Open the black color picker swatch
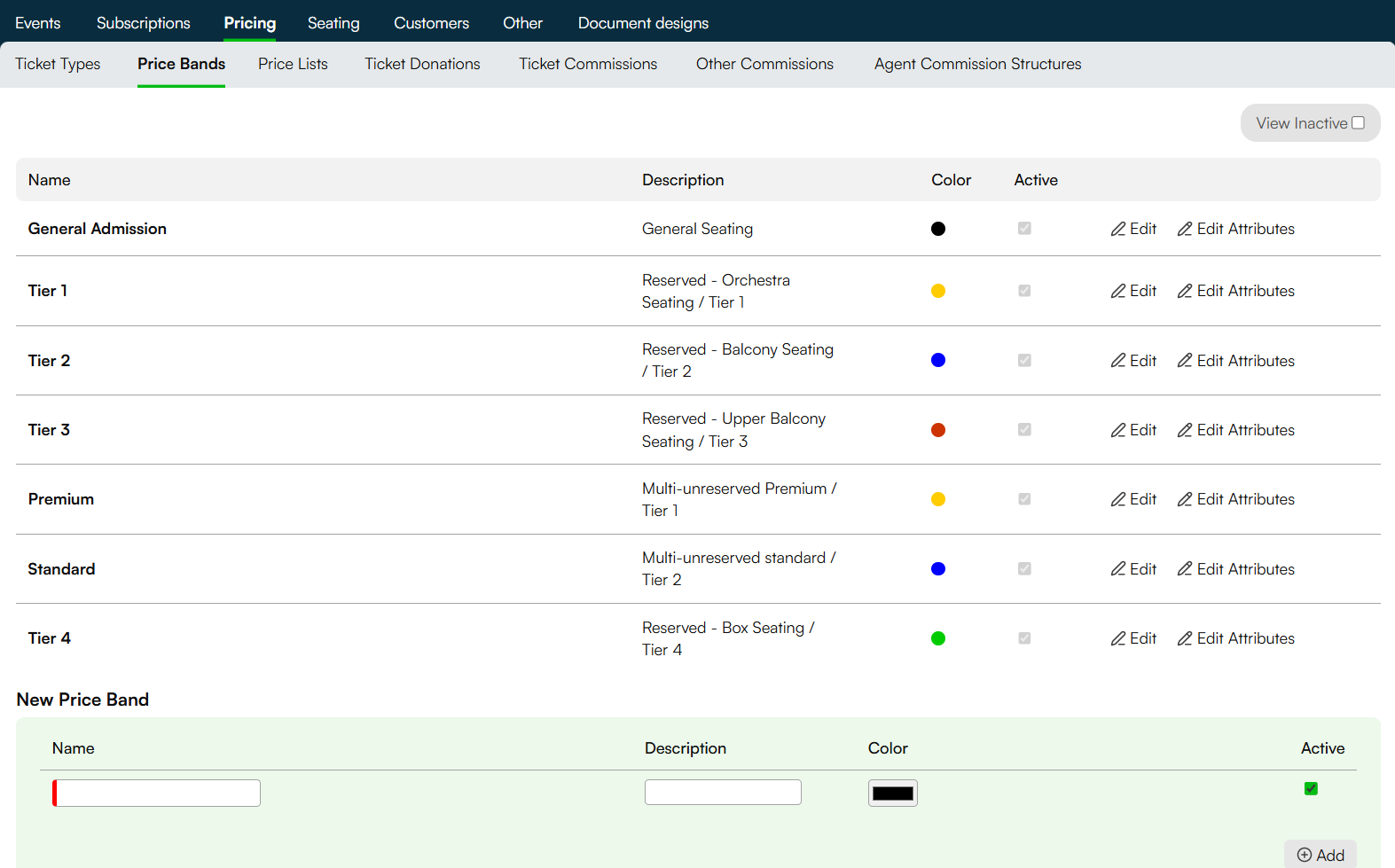The height and width of the screenshot is (868, 1395). pos(892,793)
